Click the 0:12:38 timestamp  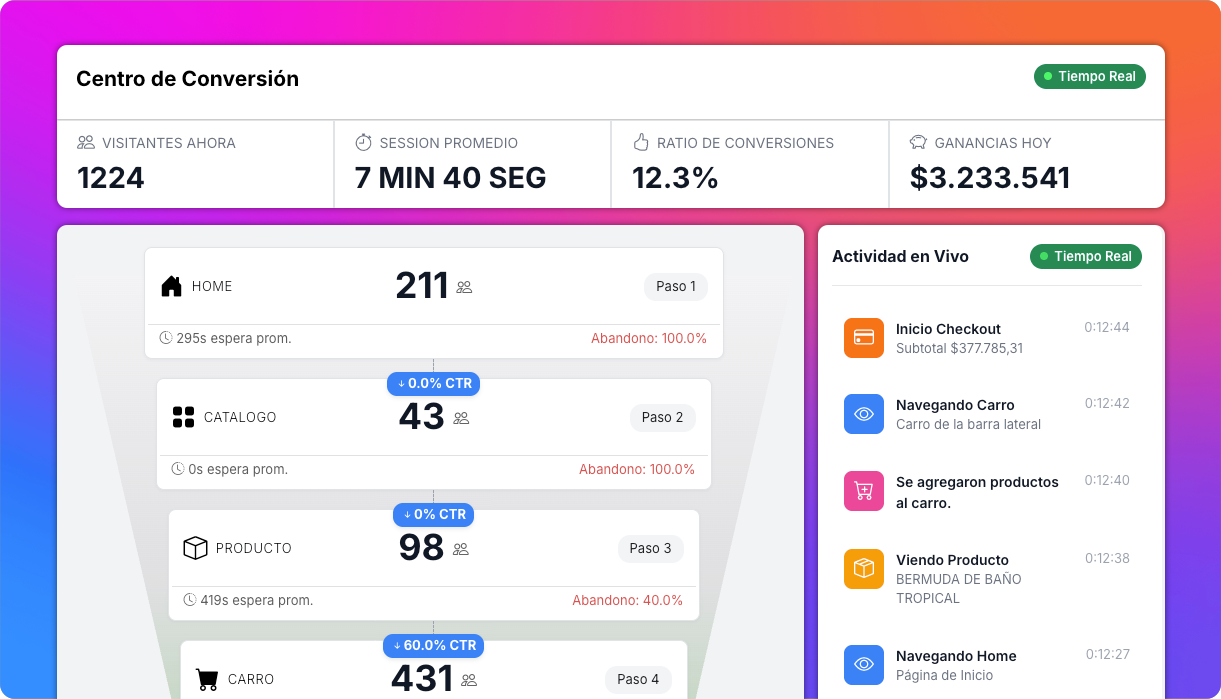1107,559
